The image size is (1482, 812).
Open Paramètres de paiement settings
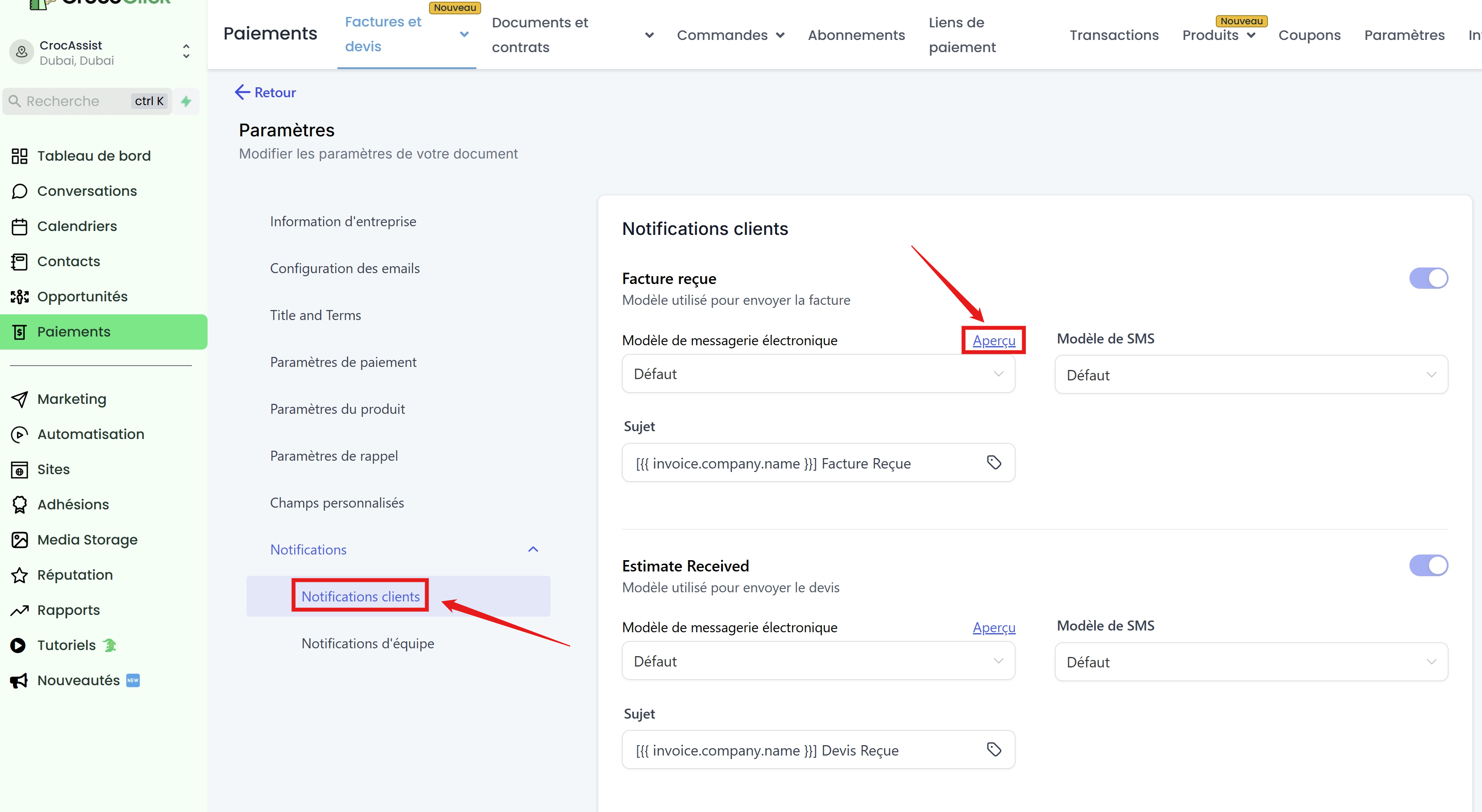pyautogui.click(x=343, y=362)
